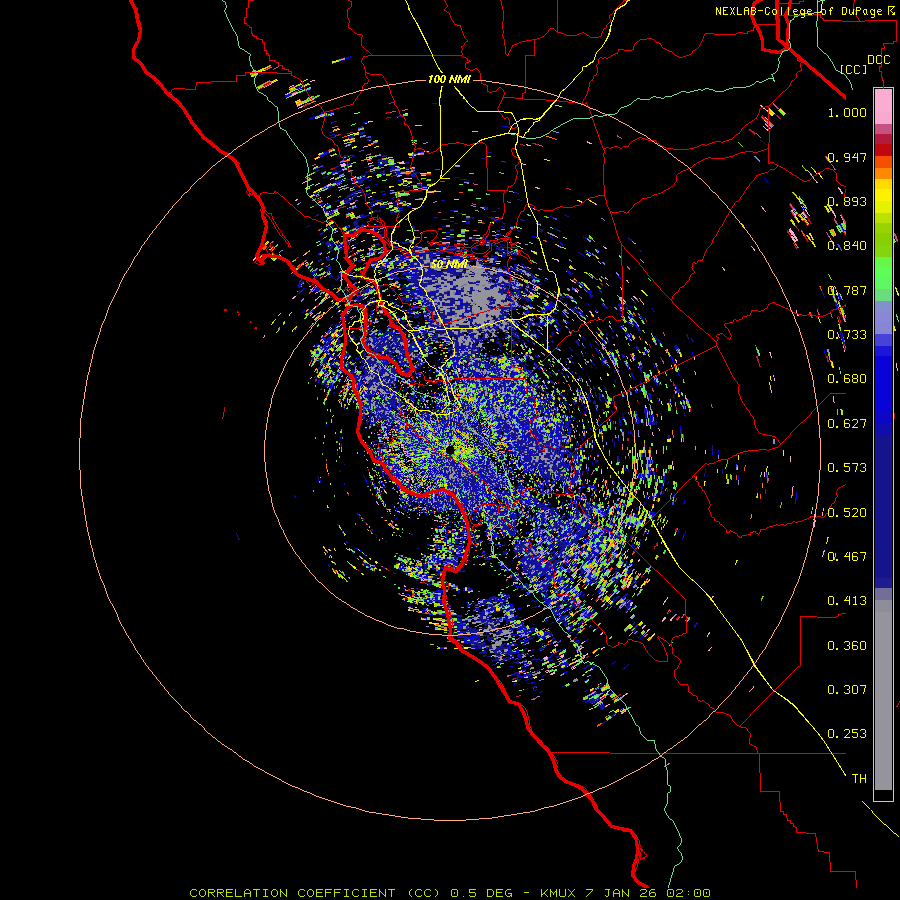Click the DCC label above the color bar
The image size is (900, 900).
pos(878,60)
